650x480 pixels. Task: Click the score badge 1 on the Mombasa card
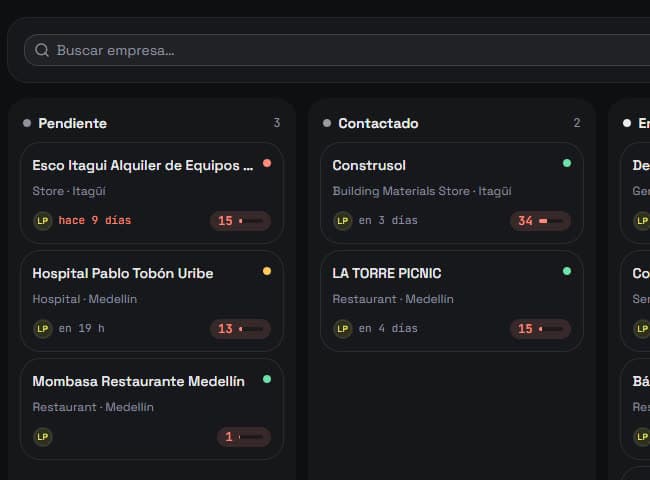tap(244, 436)
